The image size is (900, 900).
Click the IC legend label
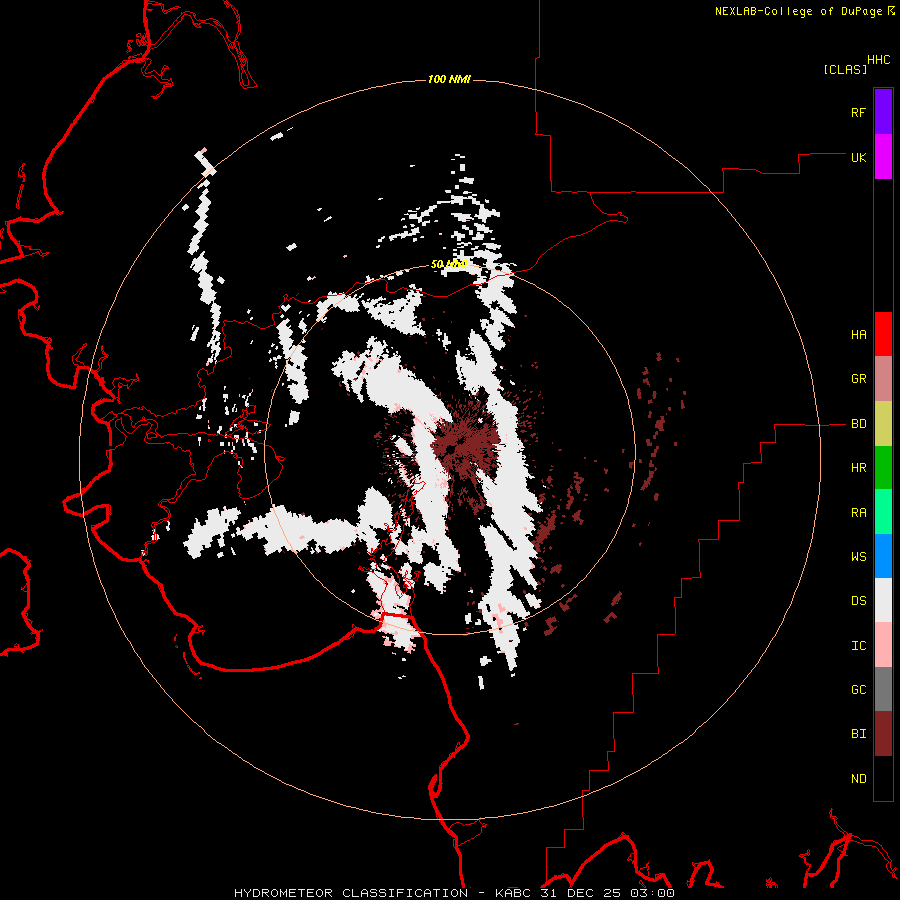pyautogui.click(x=858, y=645)
